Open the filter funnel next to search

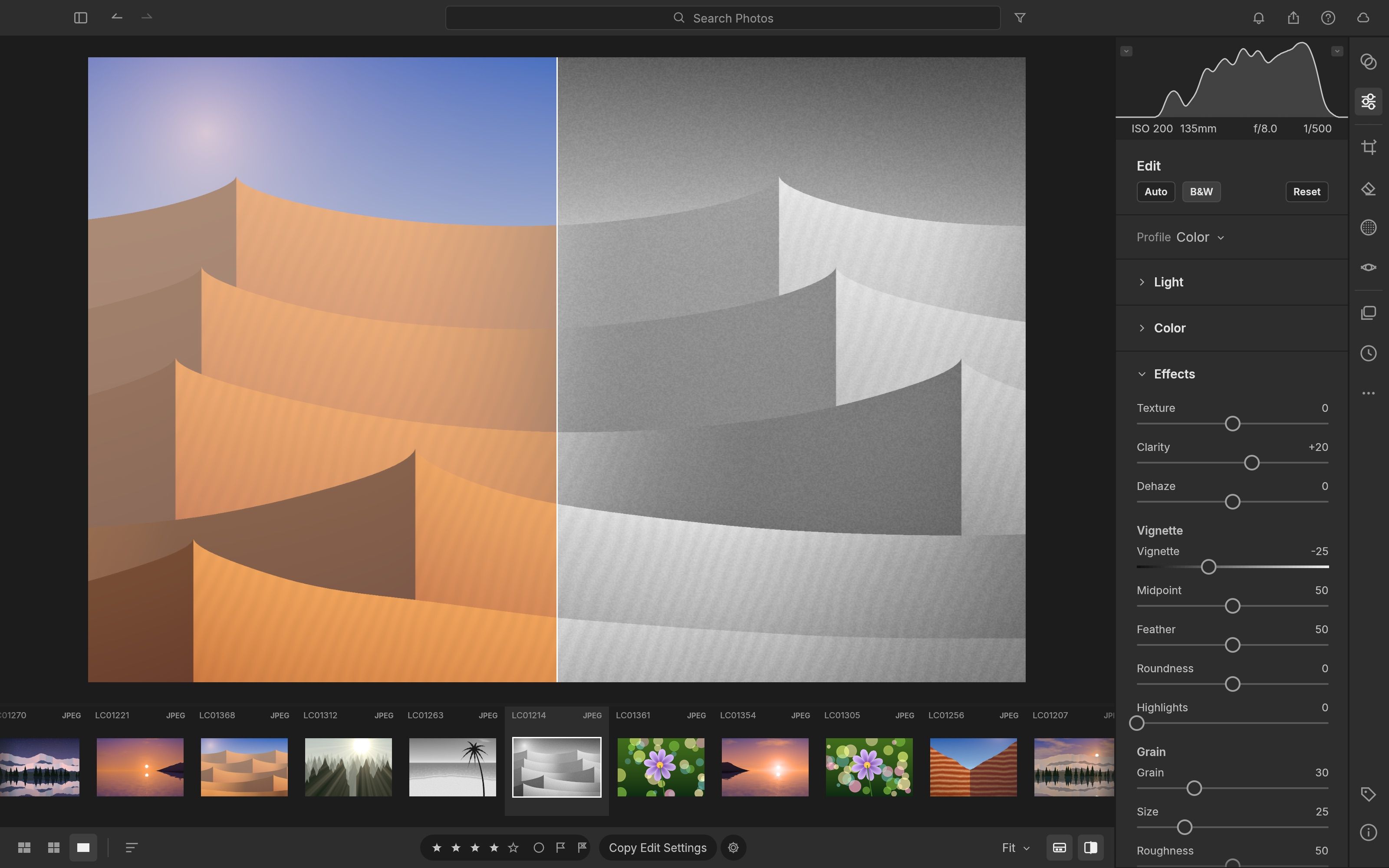(x=1019, y=18)
